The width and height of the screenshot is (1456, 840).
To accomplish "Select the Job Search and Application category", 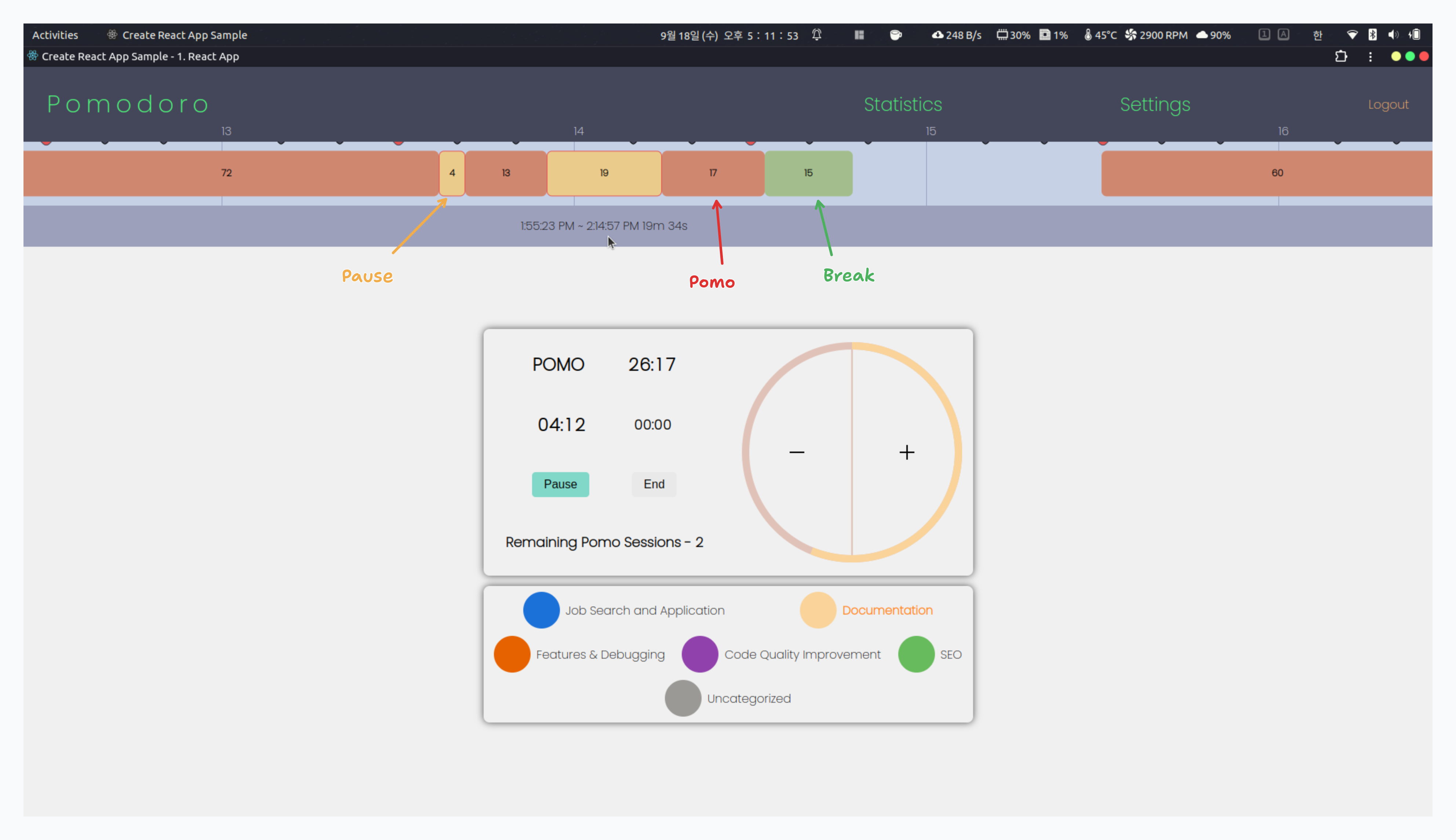I will coord(644,611).
